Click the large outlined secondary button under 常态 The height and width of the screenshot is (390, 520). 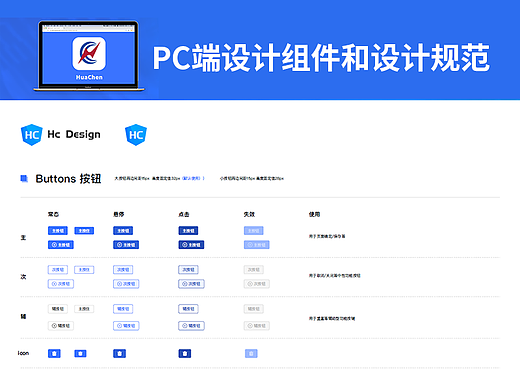click(x=58, y=269)
